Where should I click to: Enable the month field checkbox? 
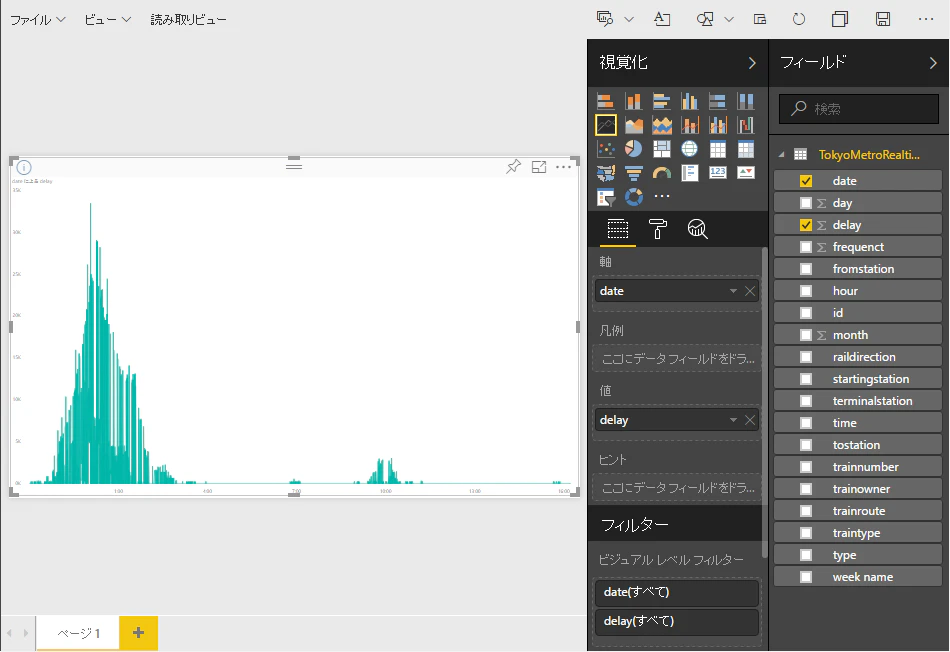point(806,335)
